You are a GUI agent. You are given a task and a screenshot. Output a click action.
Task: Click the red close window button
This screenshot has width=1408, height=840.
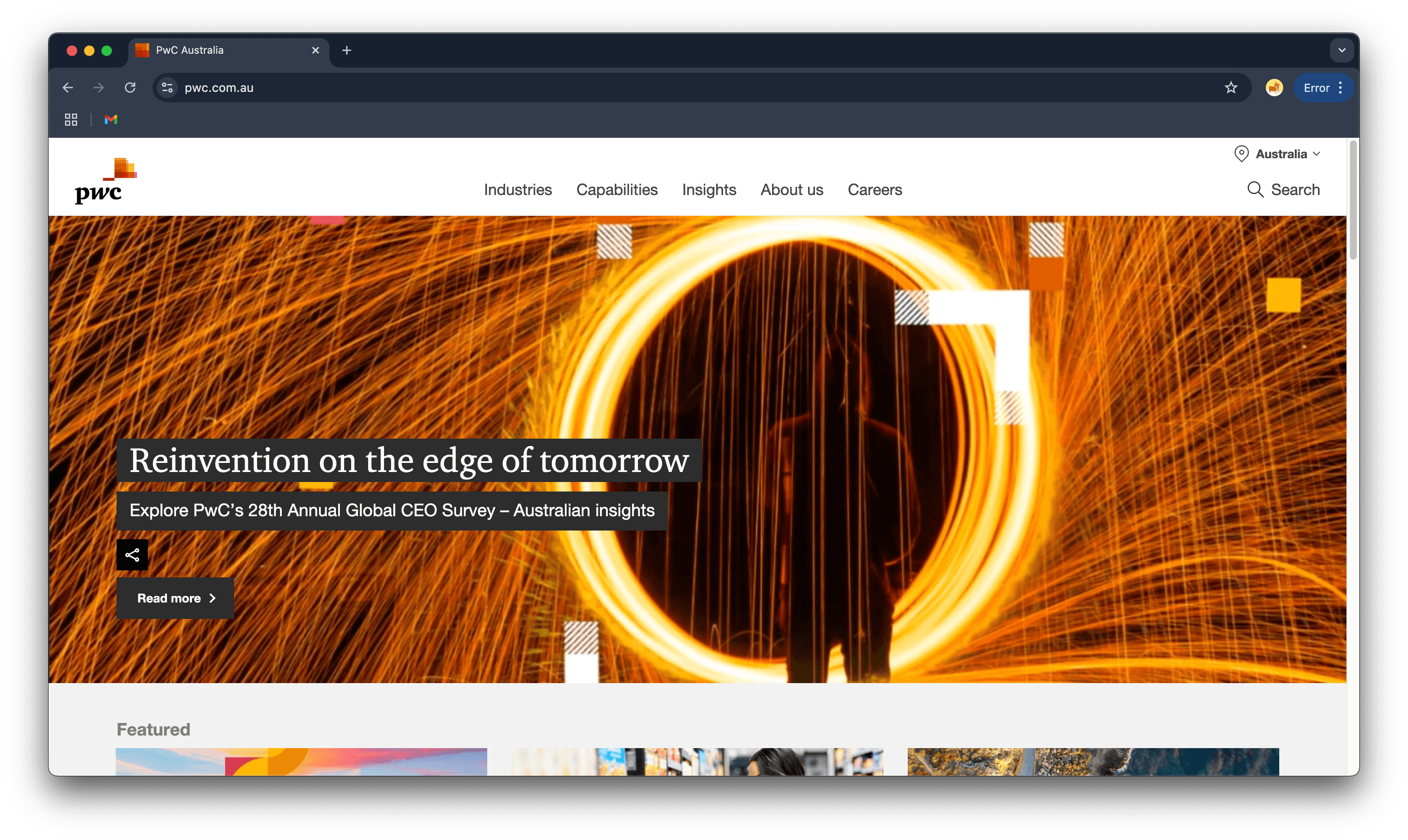[72, 50]
